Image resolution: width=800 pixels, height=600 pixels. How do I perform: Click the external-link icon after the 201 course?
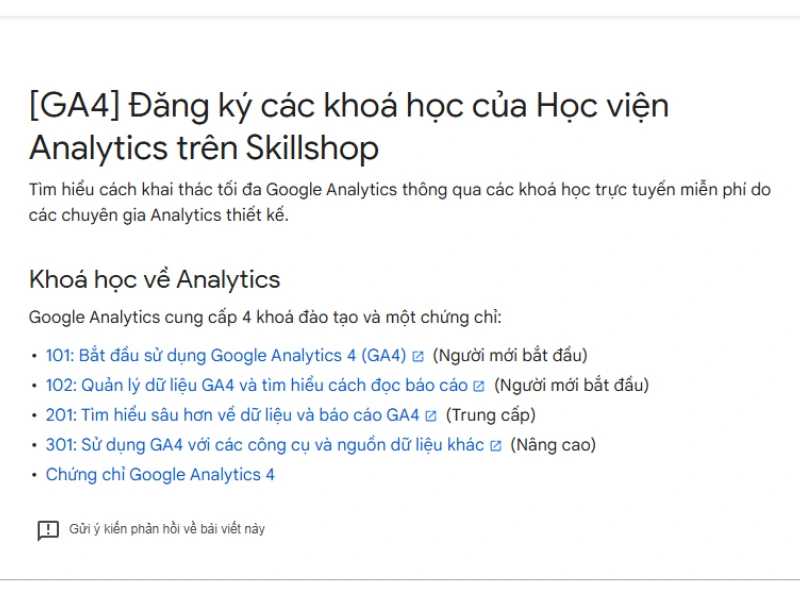coord(431,416)
